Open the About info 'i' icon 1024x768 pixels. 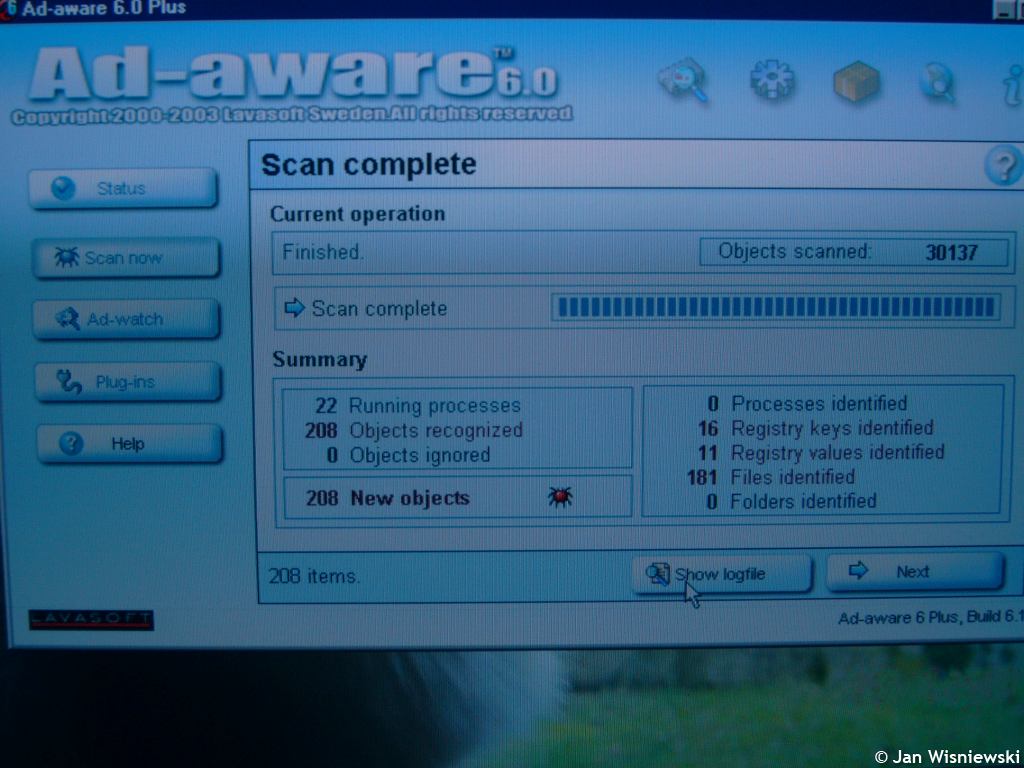[x=1011, y=84]
